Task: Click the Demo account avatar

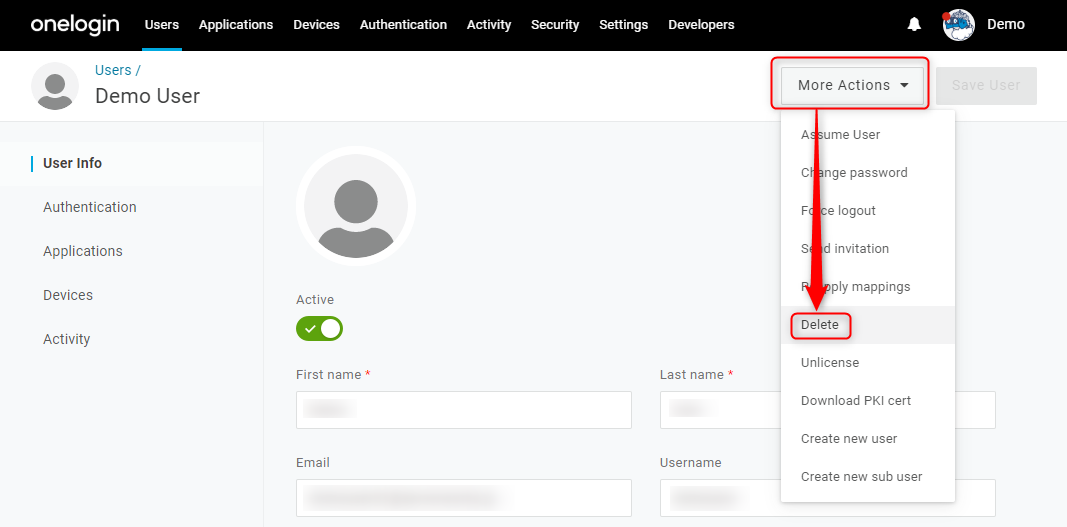Action: (959, 25)
